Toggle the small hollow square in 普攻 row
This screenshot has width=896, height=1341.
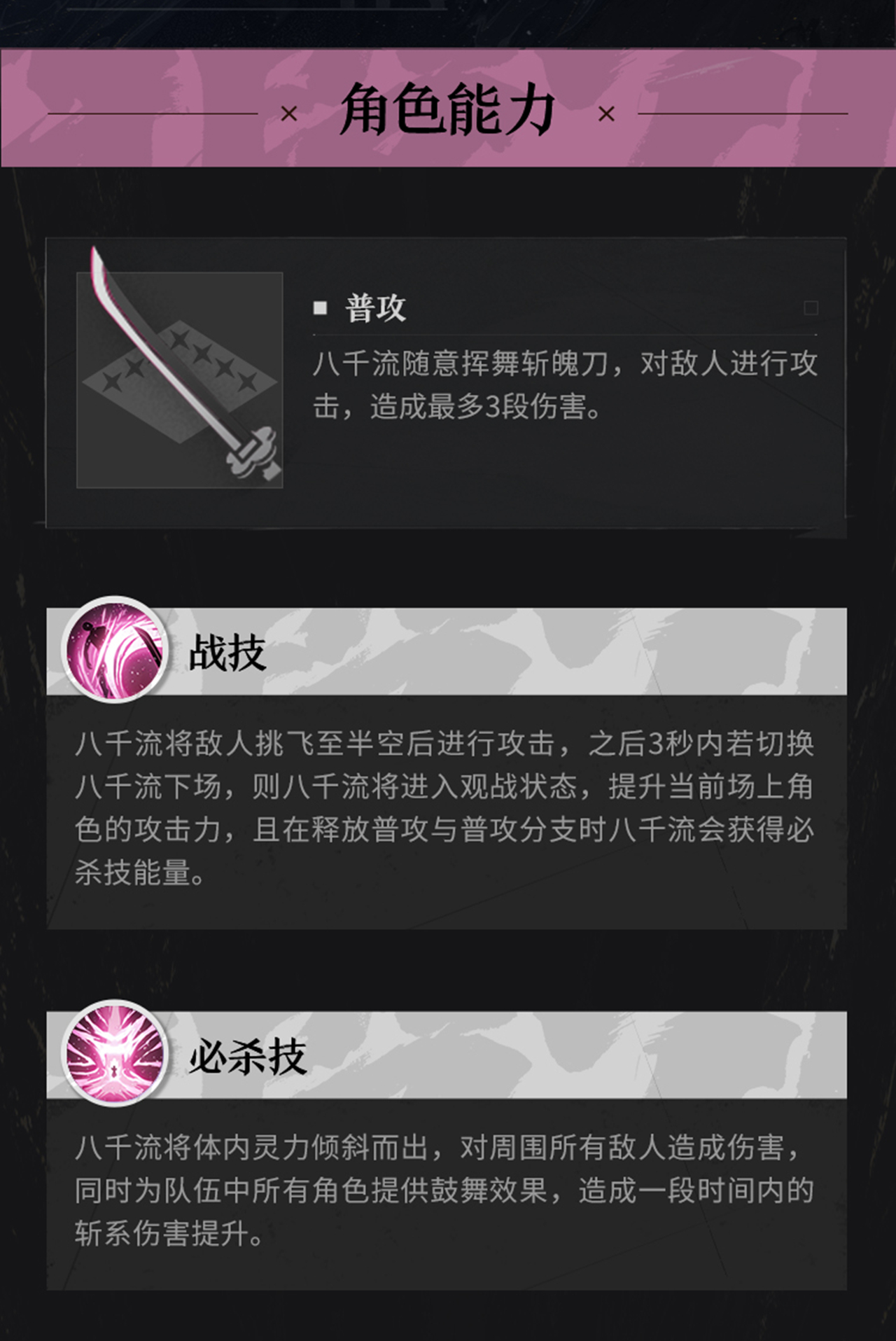811,308
